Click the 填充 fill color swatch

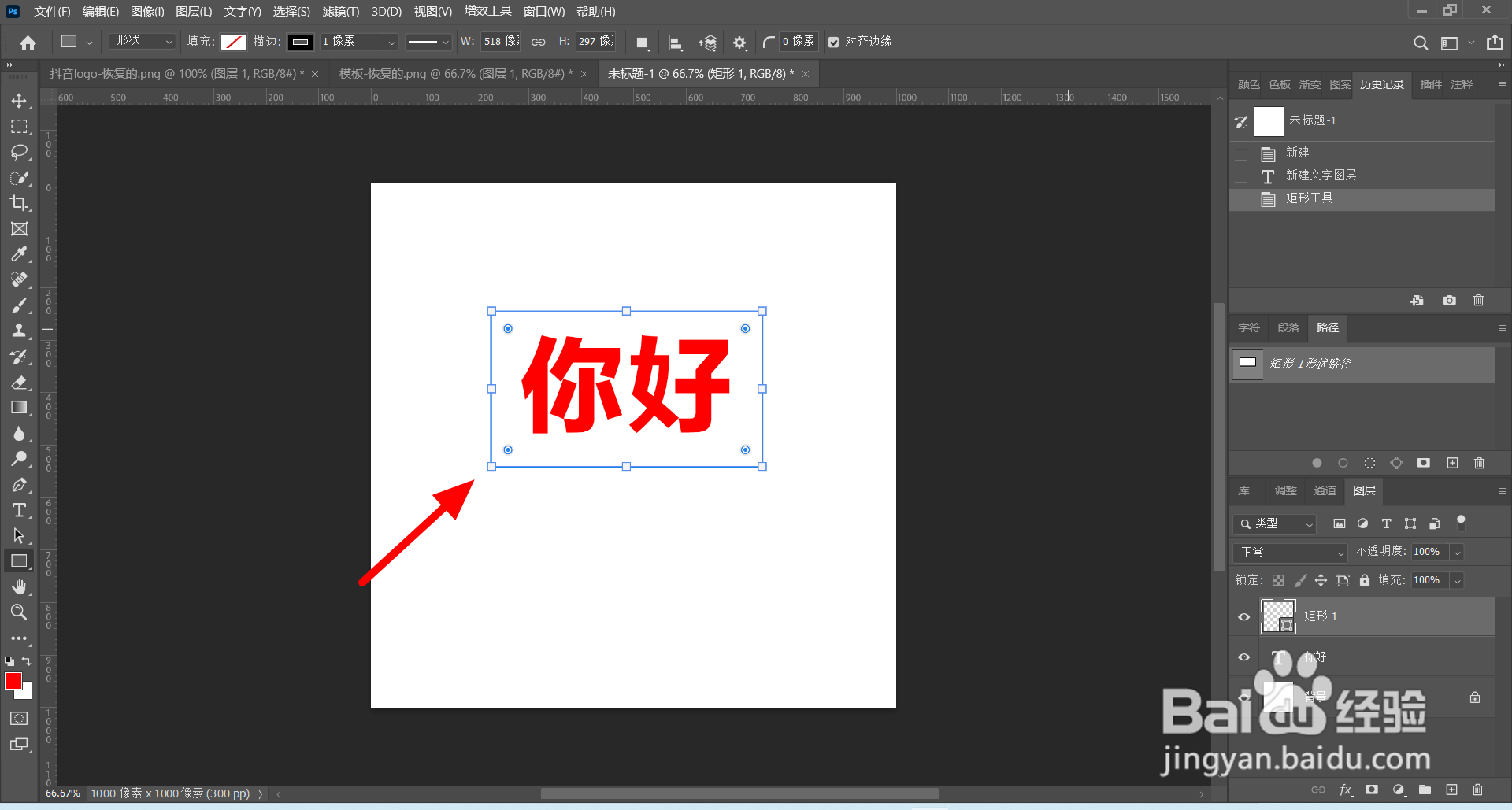pos(233,42)
